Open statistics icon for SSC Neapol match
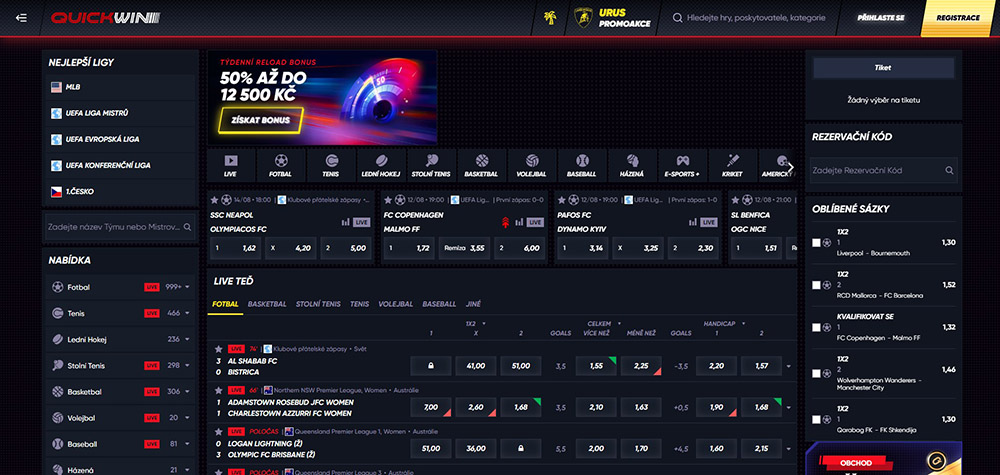Screen dimensions: 1000x475 (x=346, y=223)
